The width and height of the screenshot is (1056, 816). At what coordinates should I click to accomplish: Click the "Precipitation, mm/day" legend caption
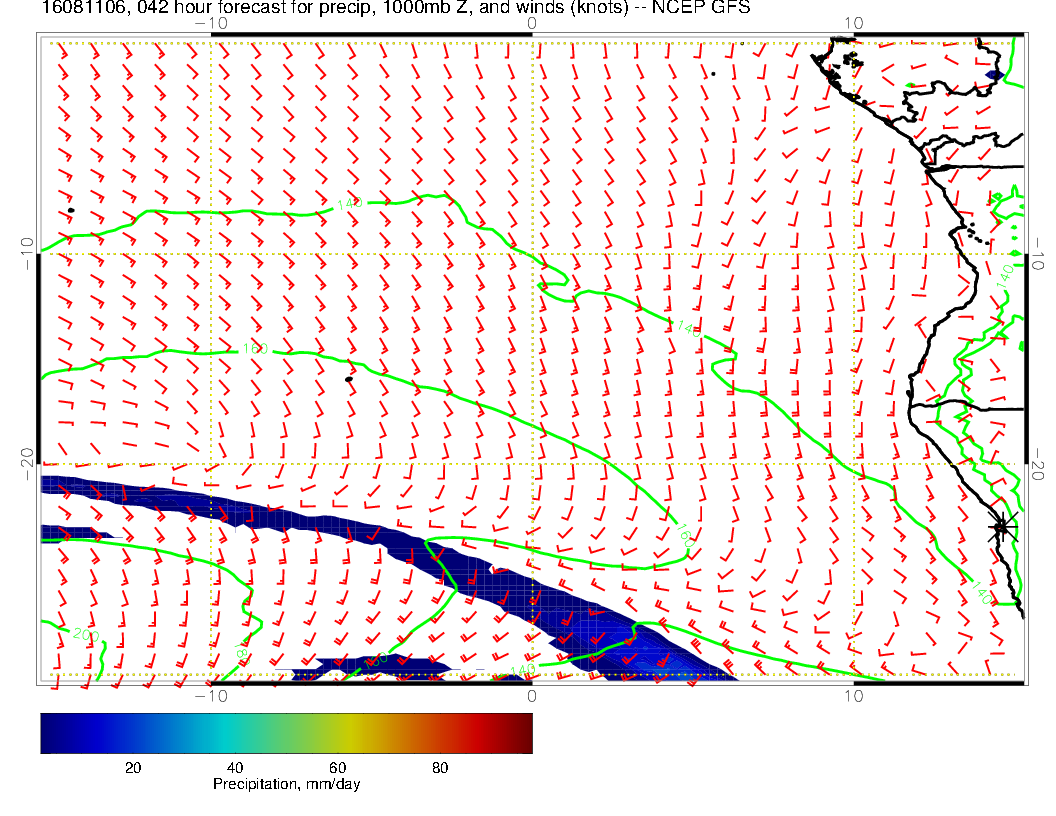(286, 784)
